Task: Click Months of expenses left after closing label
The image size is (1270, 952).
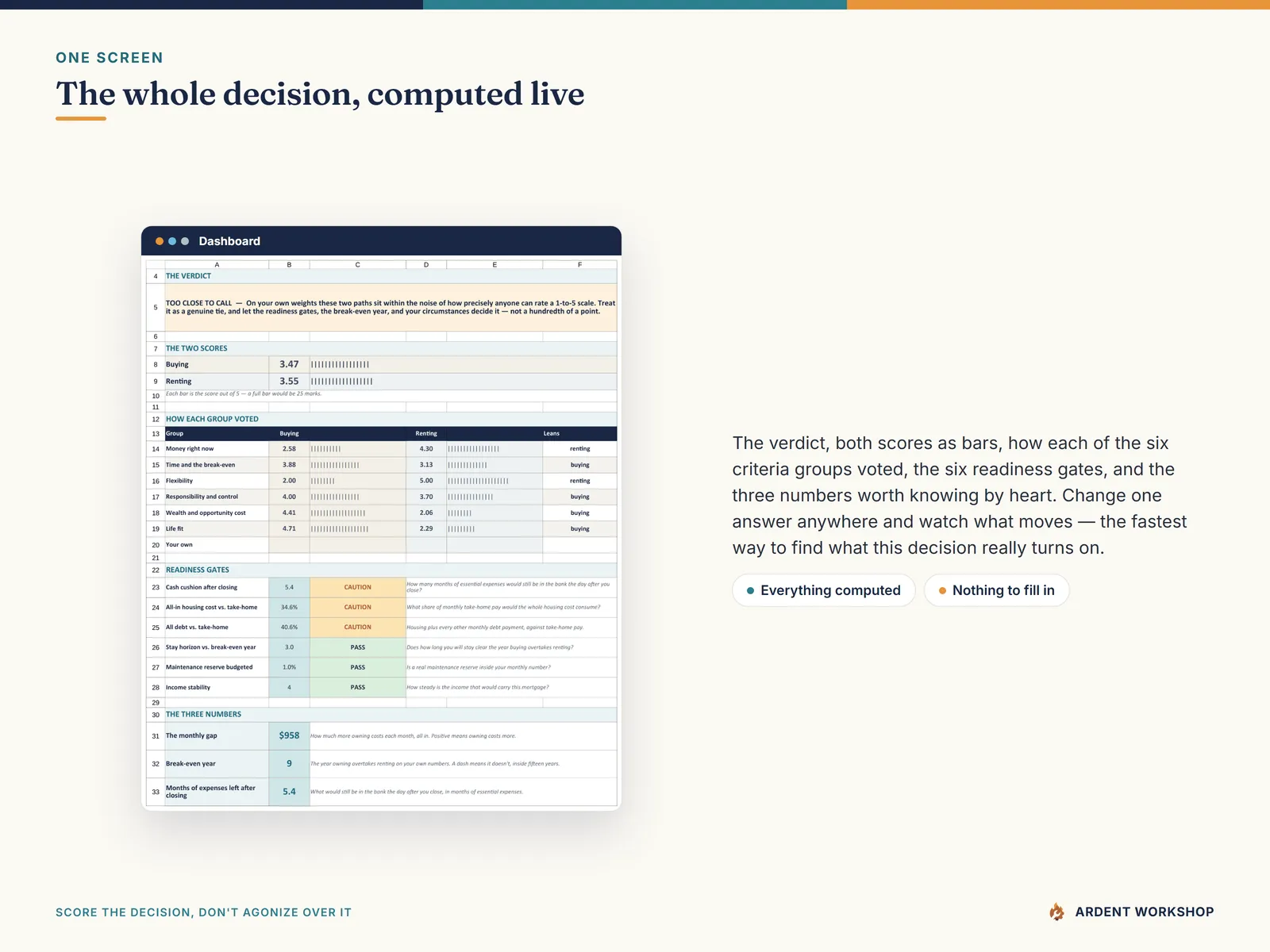Action: (210, 792)
